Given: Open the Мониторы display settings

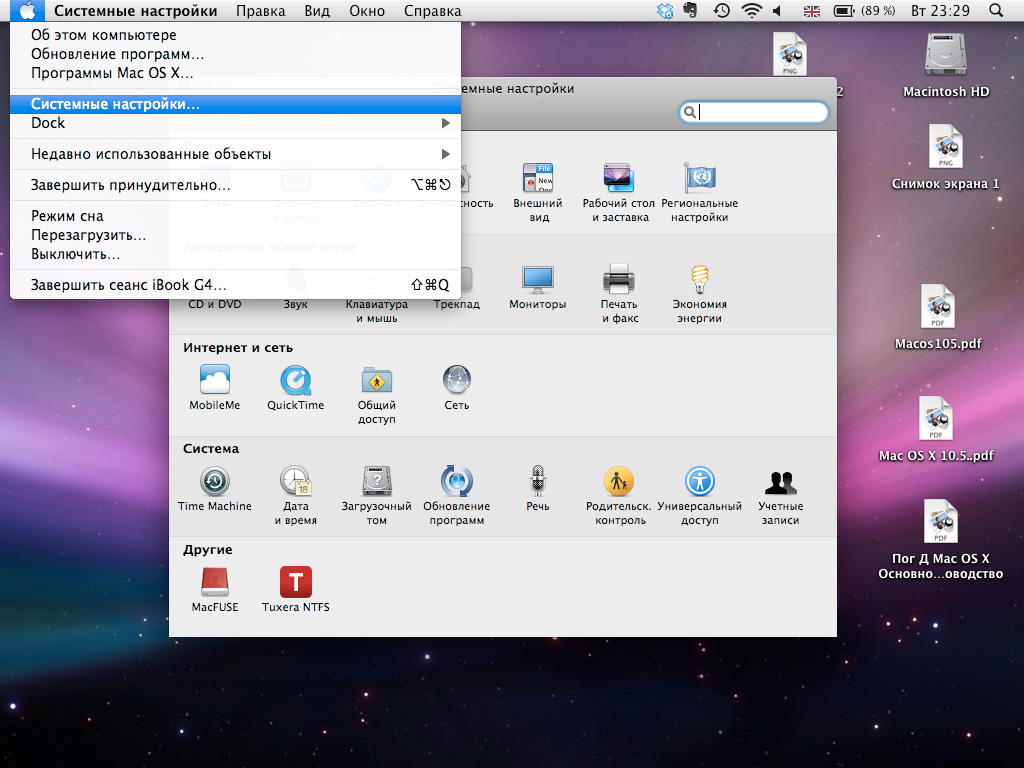Looking at the screenshot, I should coord(537,286).
